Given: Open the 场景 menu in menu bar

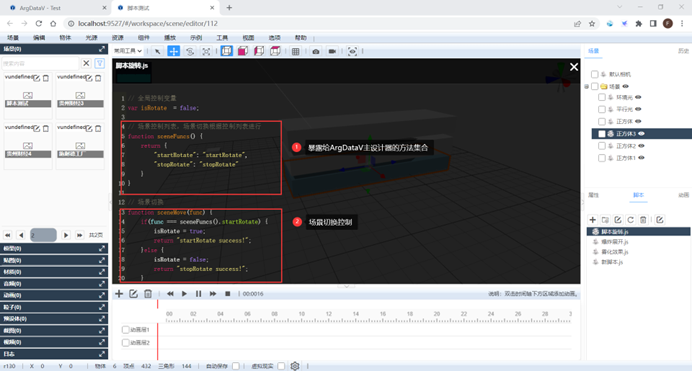Looking at the screenshot, I should pos(13,38).
